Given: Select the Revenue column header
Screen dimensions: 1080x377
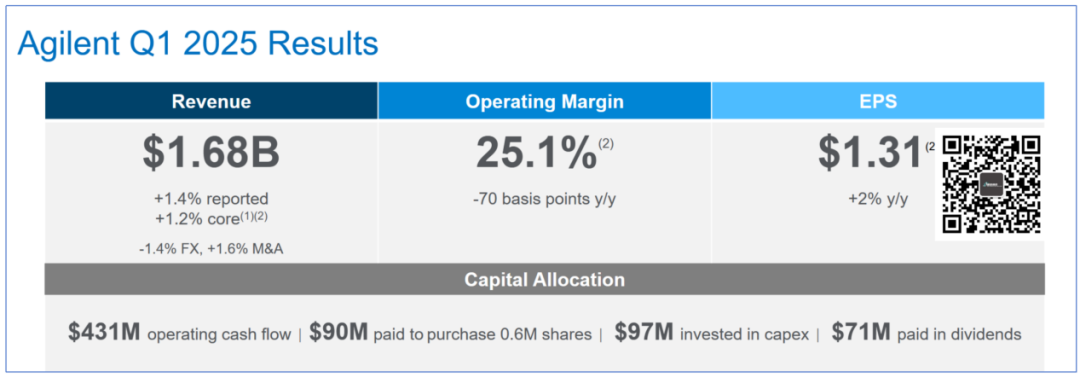Looking at the screenshot, I should pos(211,101).
